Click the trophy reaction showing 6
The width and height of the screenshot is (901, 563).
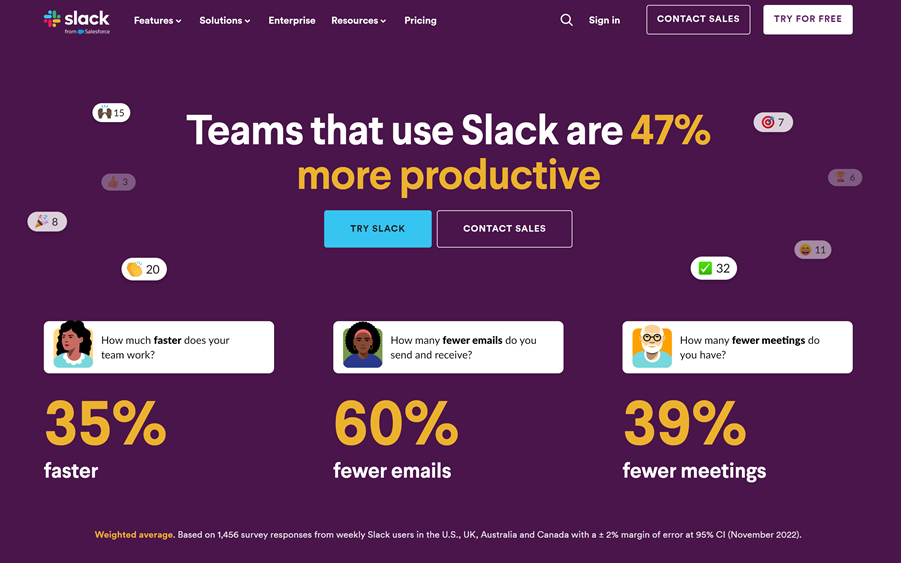click(845, 178)
